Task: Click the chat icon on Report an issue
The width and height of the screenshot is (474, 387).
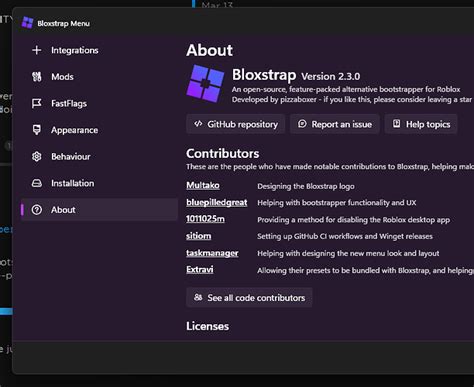Action: (x=302, y=124)
